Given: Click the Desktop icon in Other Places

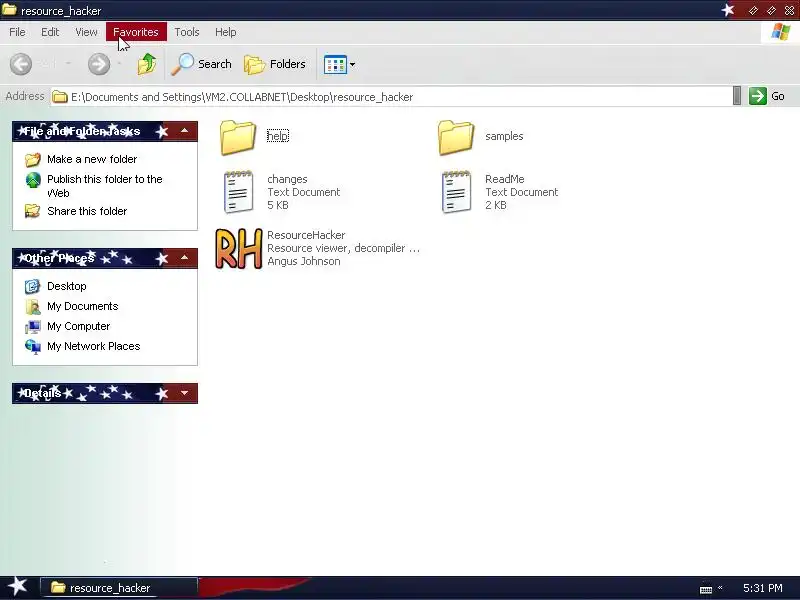Looking at the screenshot, I should pos(33,286).
